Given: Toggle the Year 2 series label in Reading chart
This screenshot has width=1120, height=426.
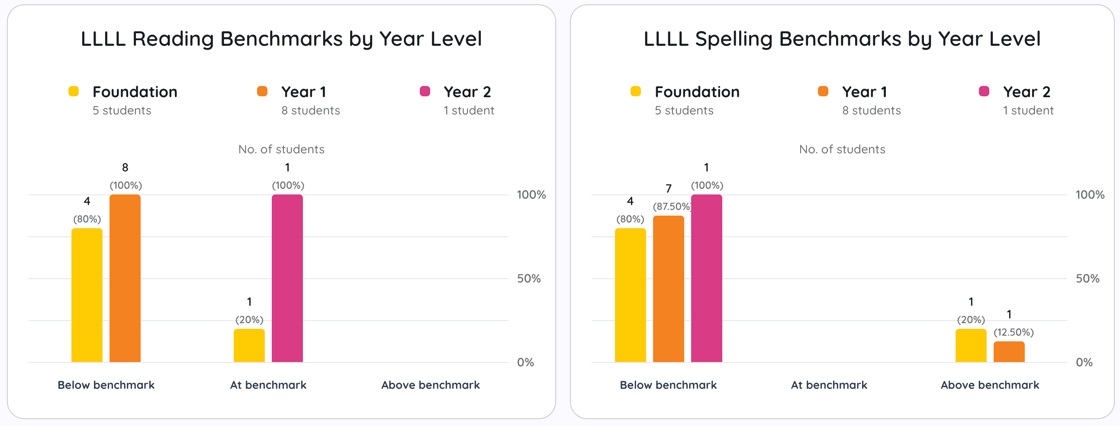Looking at the screenshot, I should click(x=467, y=92).
